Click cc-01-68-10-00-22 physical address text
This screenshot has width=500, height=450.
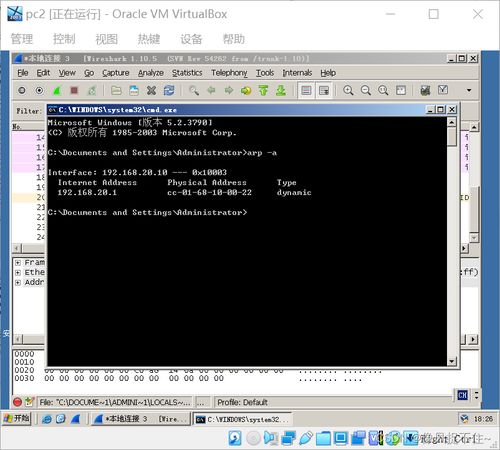point(209,192)
